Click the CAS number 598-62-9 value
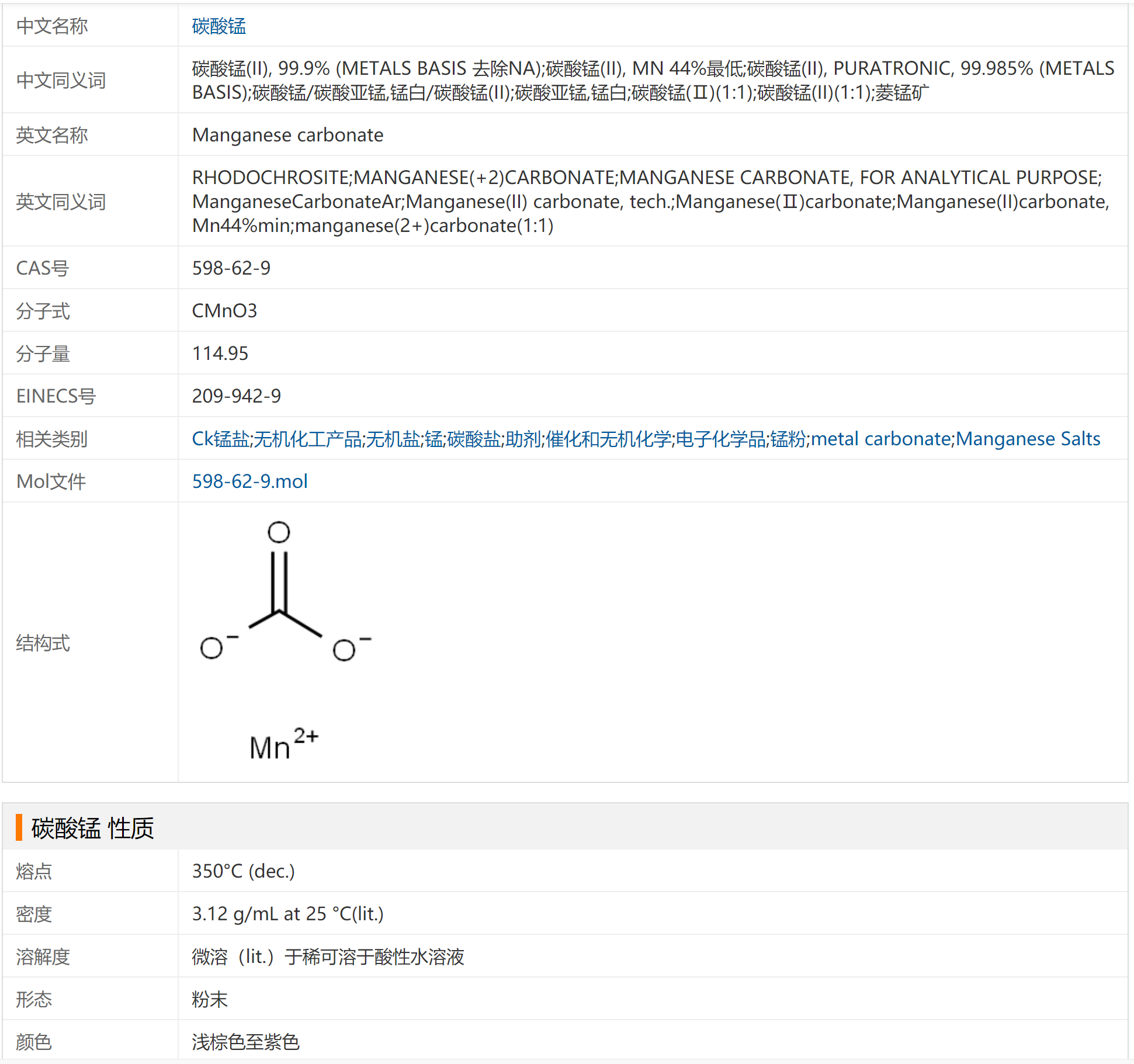The width and height of the screenshot is (1134, 1064). (231, 268)
